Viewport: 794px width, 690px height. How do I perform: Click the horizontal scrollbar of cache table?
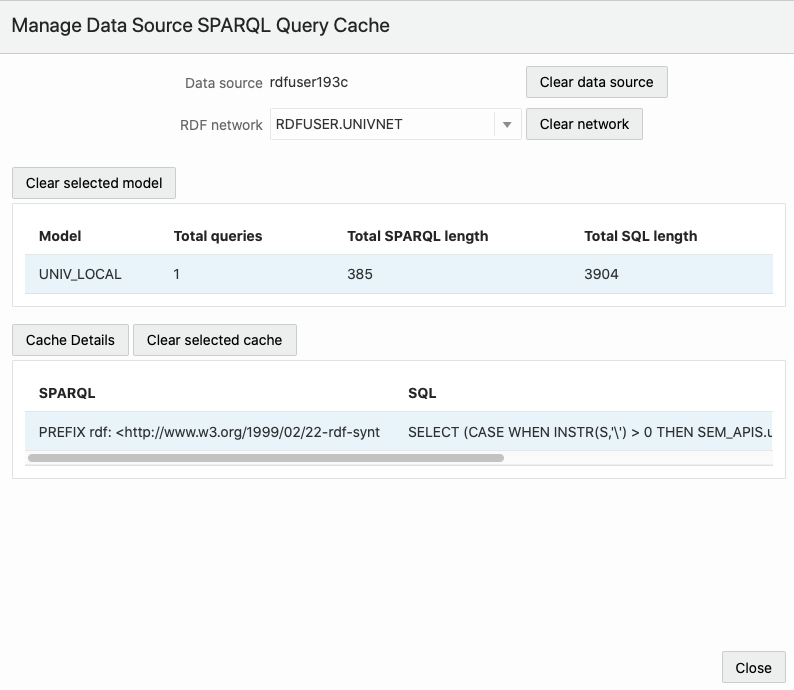pos(266,458)
